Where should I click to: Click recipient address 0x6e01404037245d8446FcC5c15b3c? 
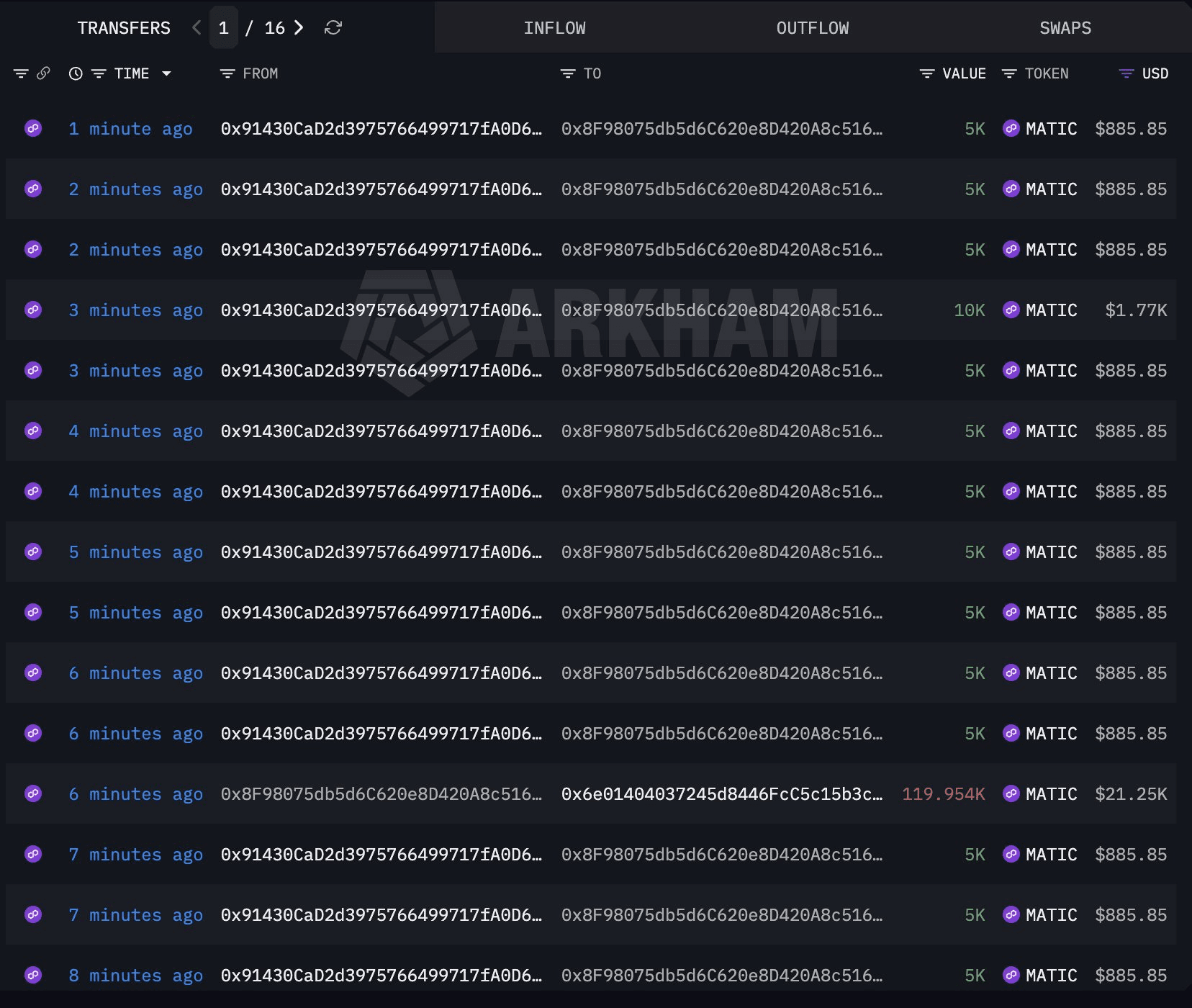tap(722, 794)
